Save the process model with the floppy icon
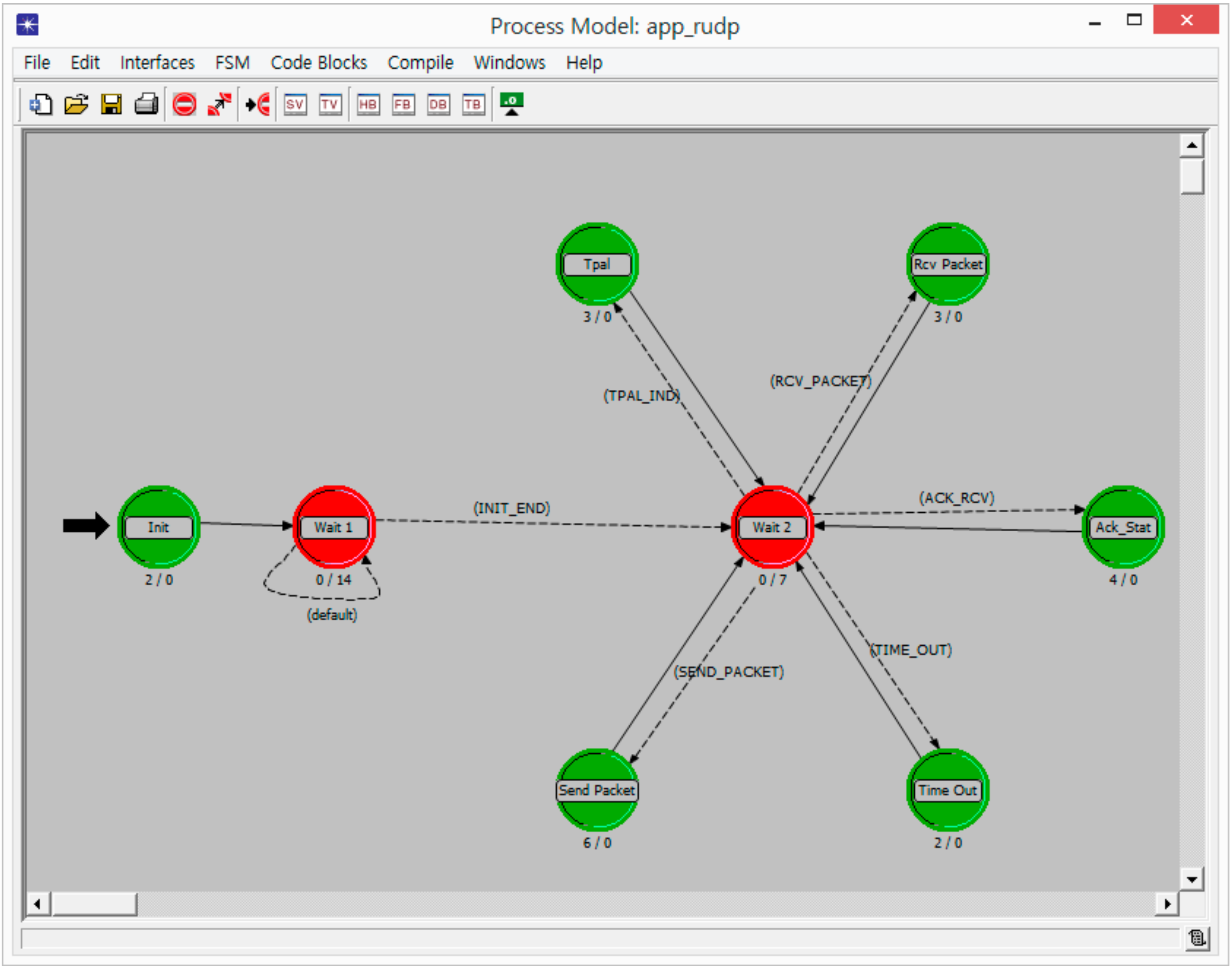Screen dimensions: 1232x969 111,104
